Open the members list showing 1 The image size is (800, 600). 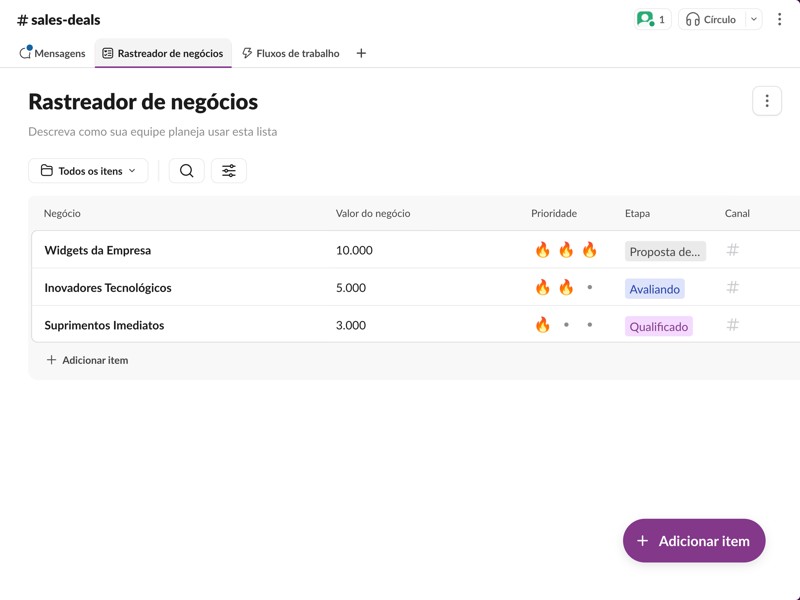click(652, 19)
